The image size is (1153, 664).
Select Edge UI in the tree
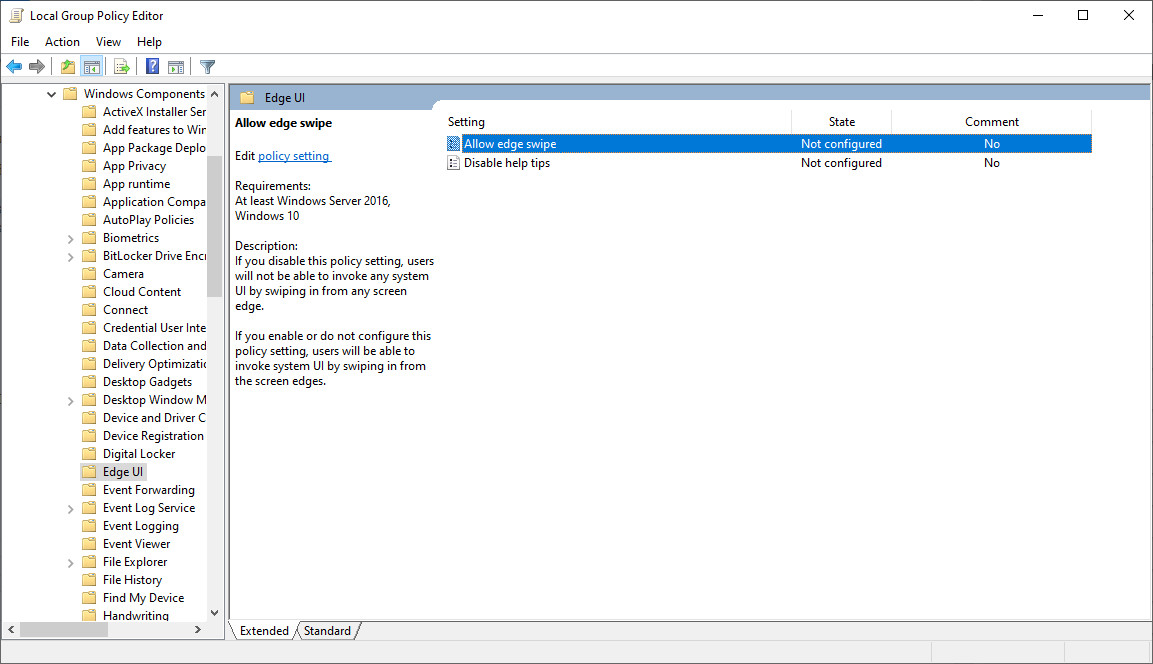coord(123,472)
